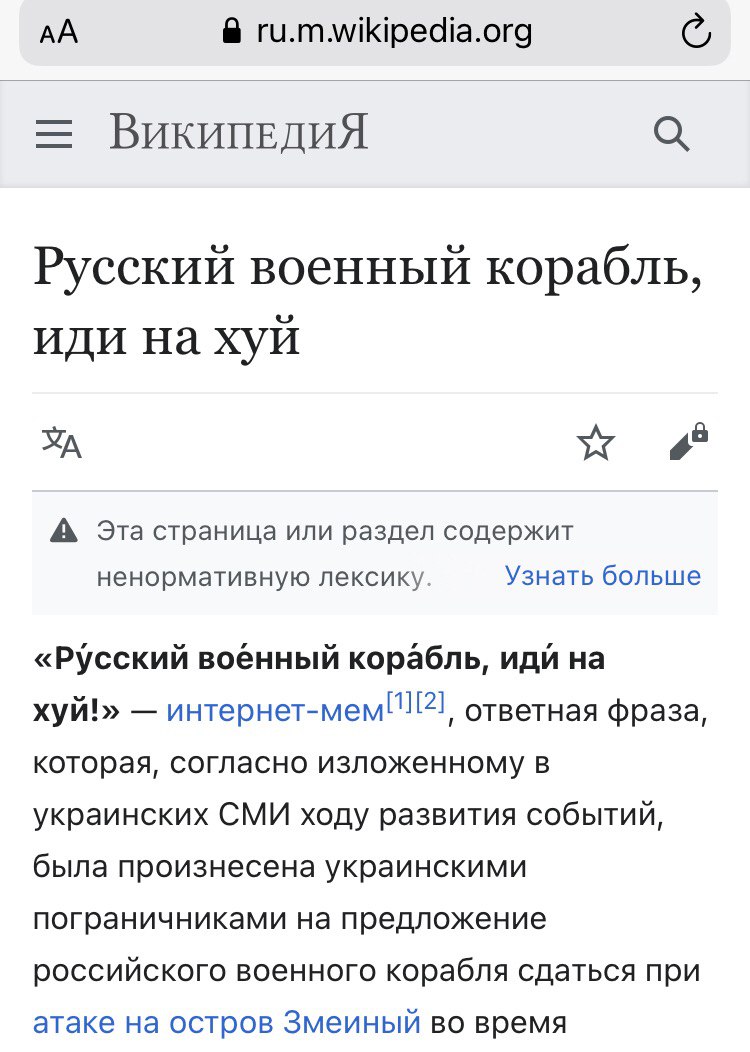
Task: Open the «Узнать больше» link
Action: 602,576
